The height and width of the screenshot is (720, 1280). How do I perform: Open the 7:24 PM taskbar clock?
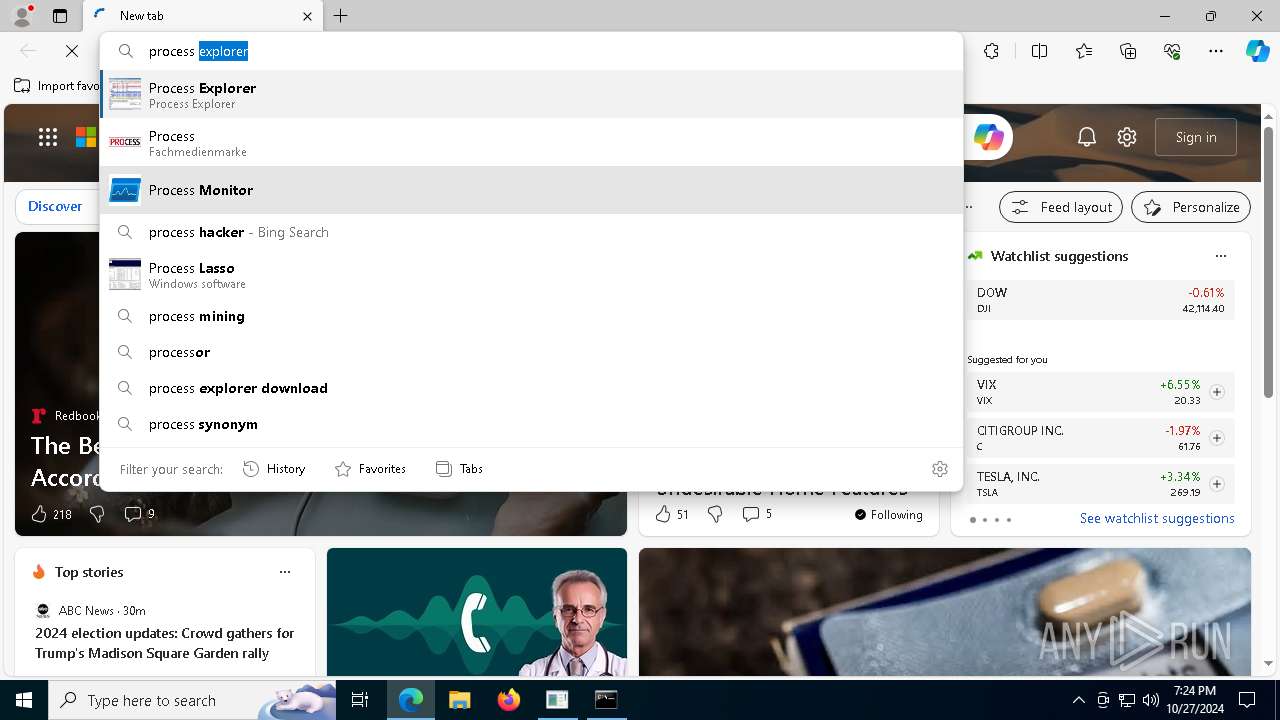click(x=1194, y=700)
